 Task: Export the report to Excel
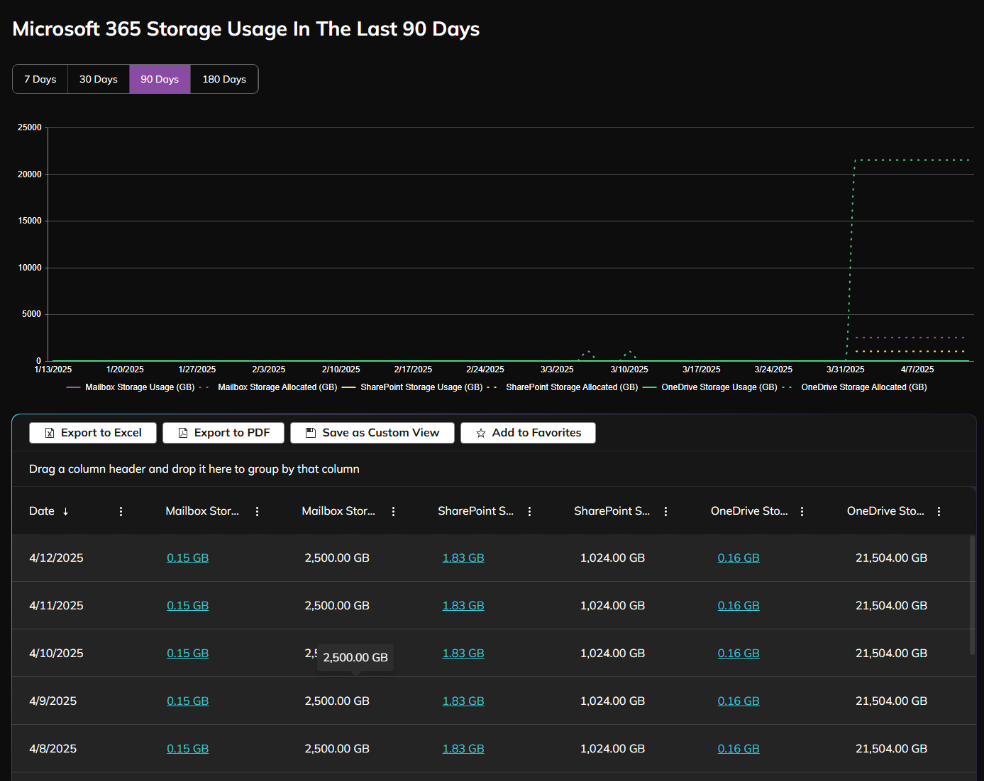[93, 433]
